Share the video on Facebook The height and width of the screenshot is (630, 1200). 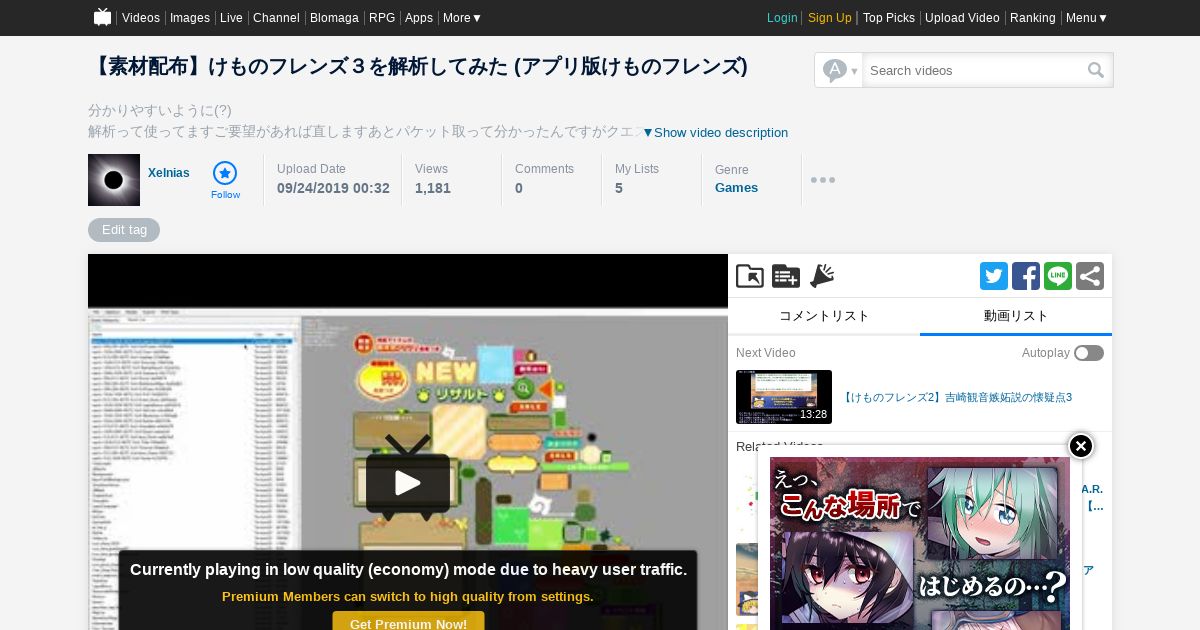(x=1026, y=276)
